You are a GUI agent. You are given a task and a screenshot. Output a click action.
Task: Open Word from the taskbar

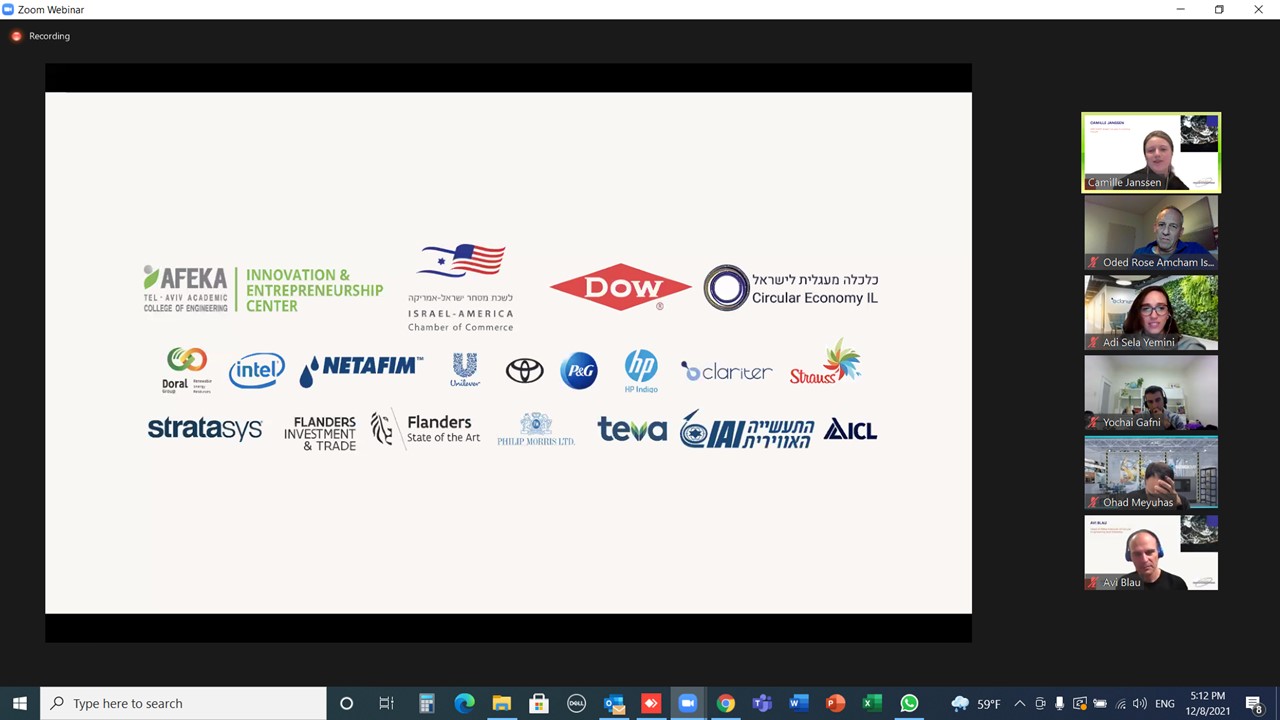[798, 703]
